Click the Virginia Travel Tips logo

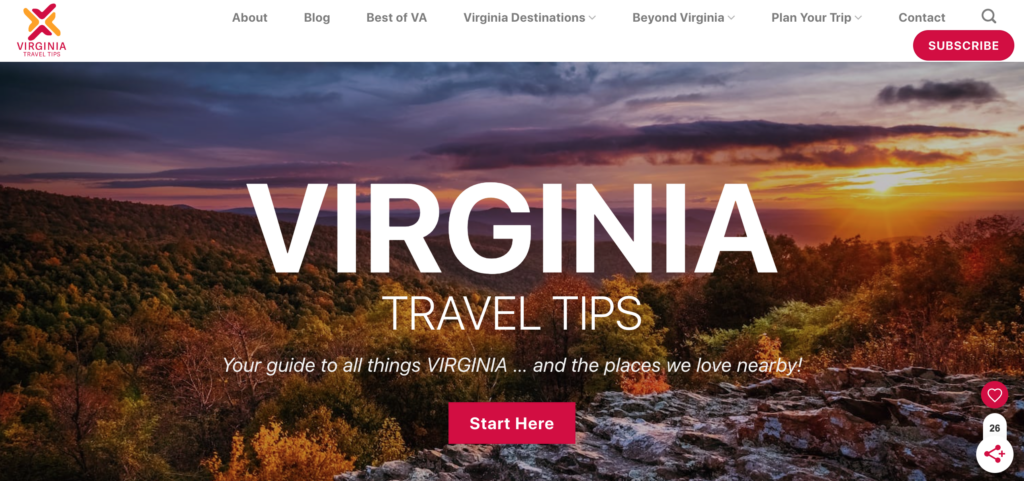pos(41,30)
